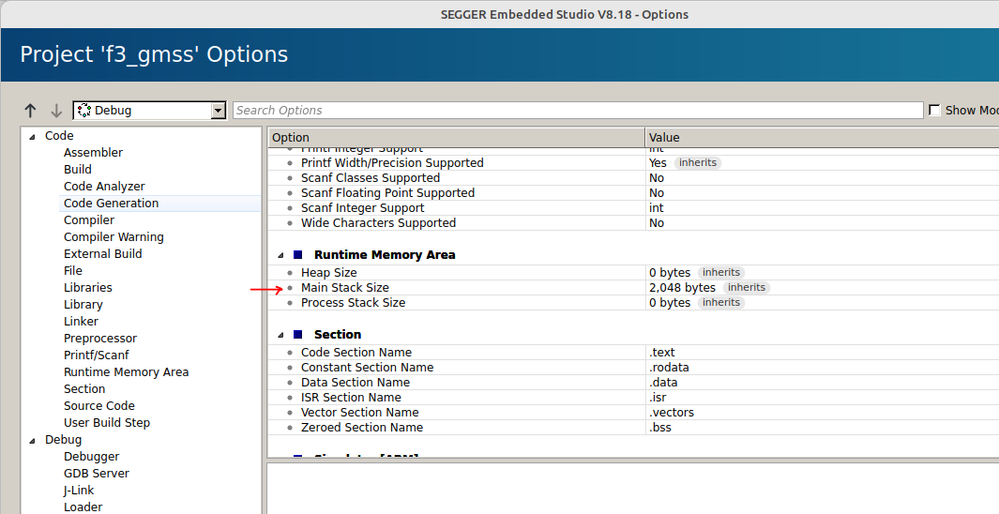The height and width of the screenshot is (514, 999).
Task: Select J-Link in the options tree
Action: (x=78, y=490)
